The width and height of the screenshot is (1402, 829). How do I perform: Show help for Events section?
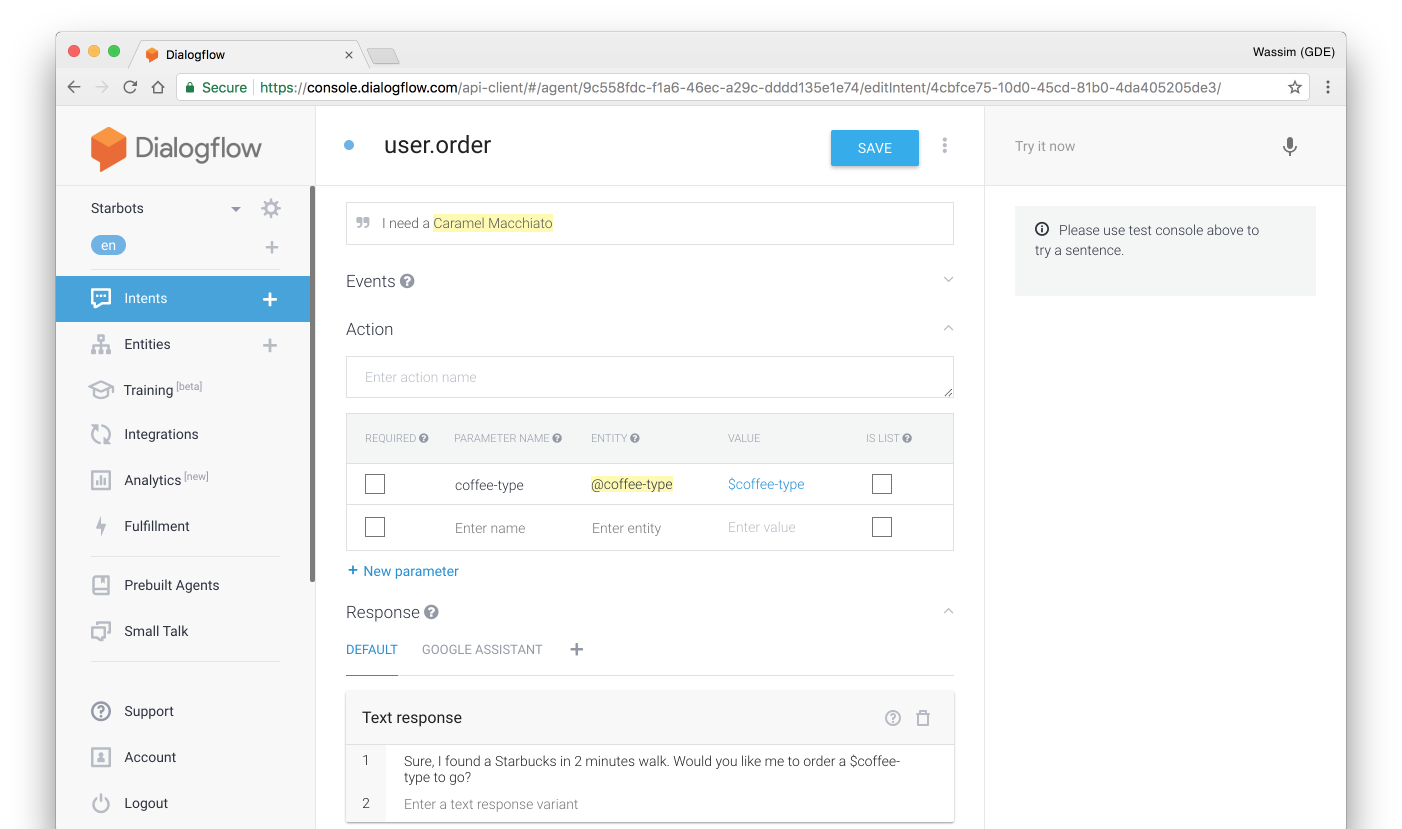point(407,281)
